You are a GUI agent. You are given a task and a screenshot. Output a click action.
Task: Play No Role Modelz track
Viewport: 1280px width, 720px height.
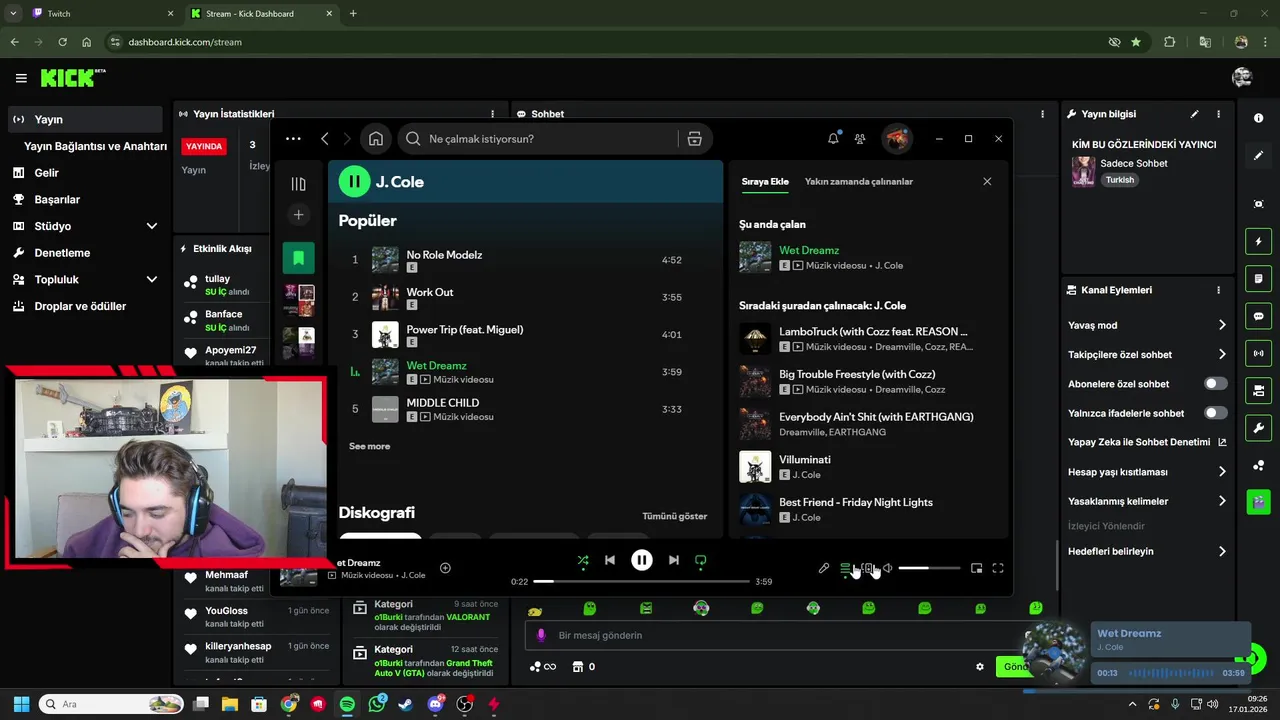[x=525, y=260]
